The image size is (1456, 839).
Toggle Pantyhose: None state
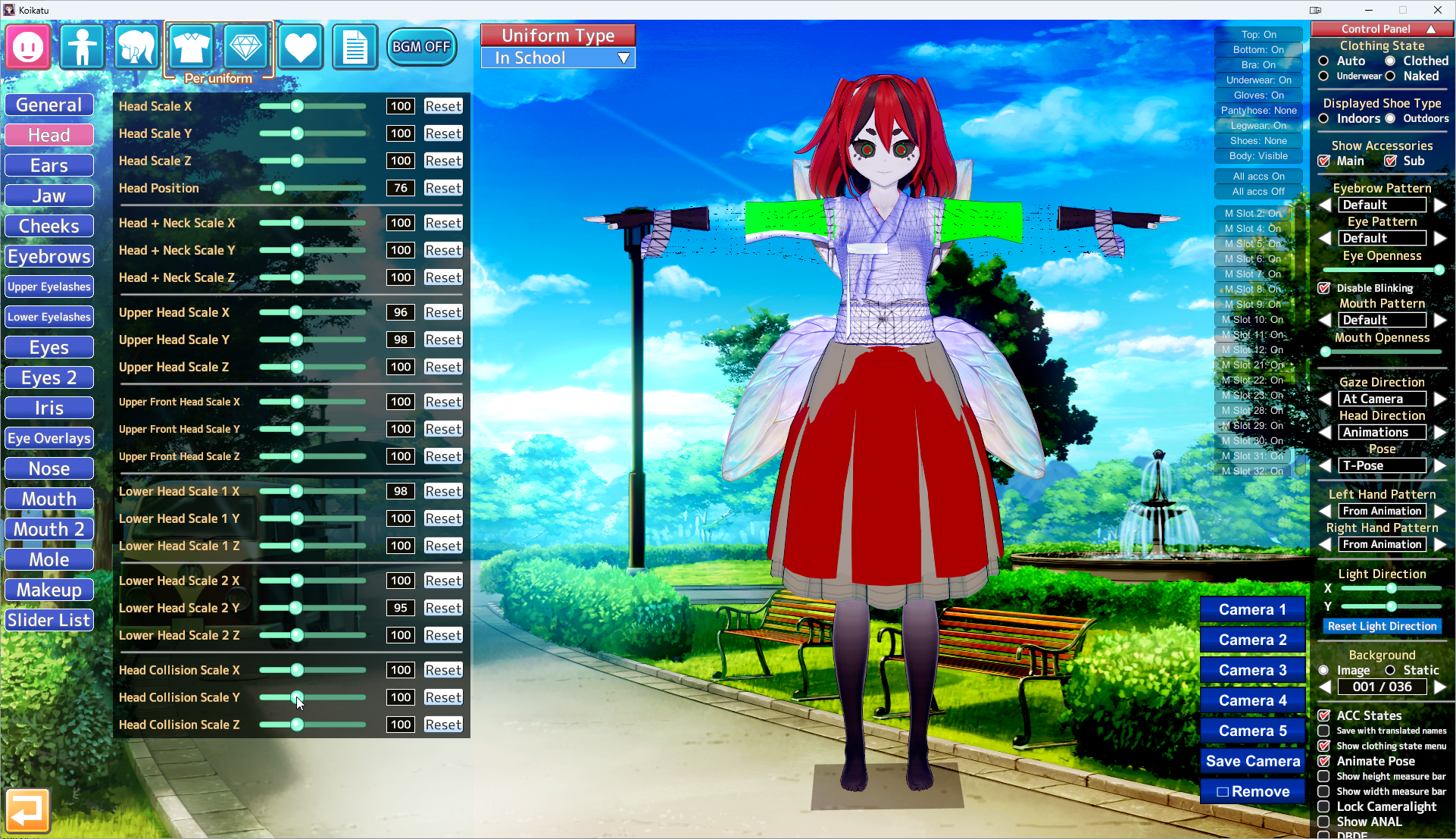(1258, 111)
